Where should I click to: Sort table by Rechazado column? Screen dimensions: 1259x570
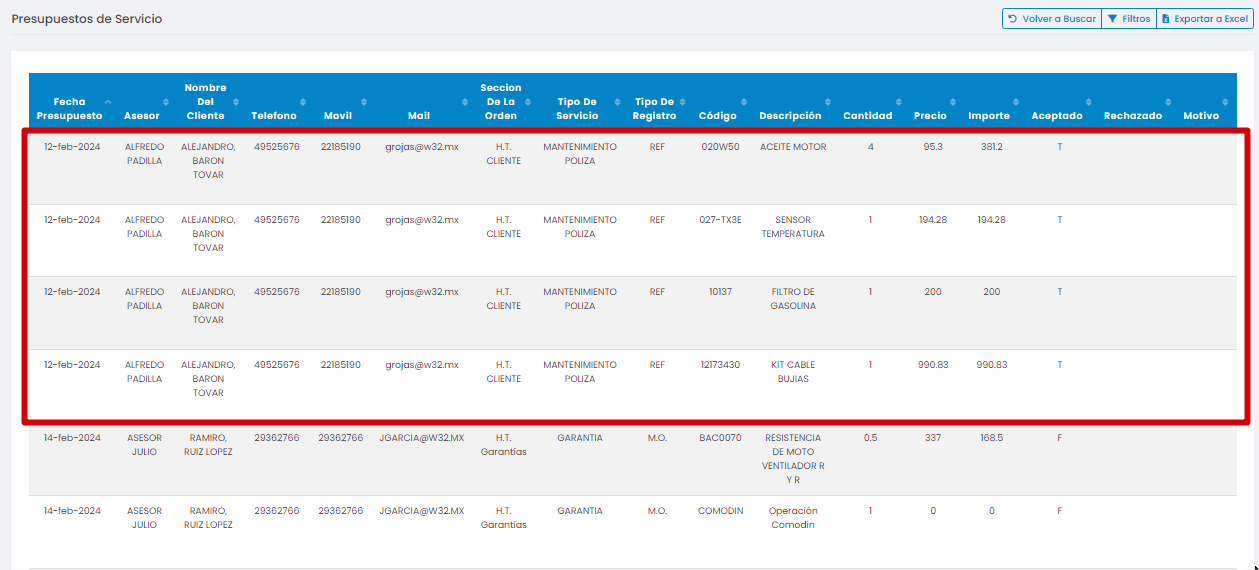[1136, 102]
